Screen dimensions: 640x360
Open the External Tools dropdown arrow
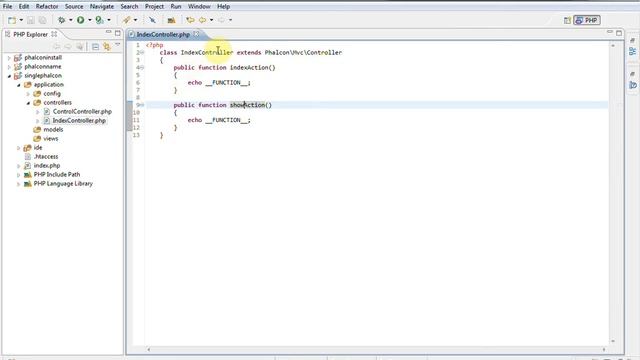coord(136,20)
